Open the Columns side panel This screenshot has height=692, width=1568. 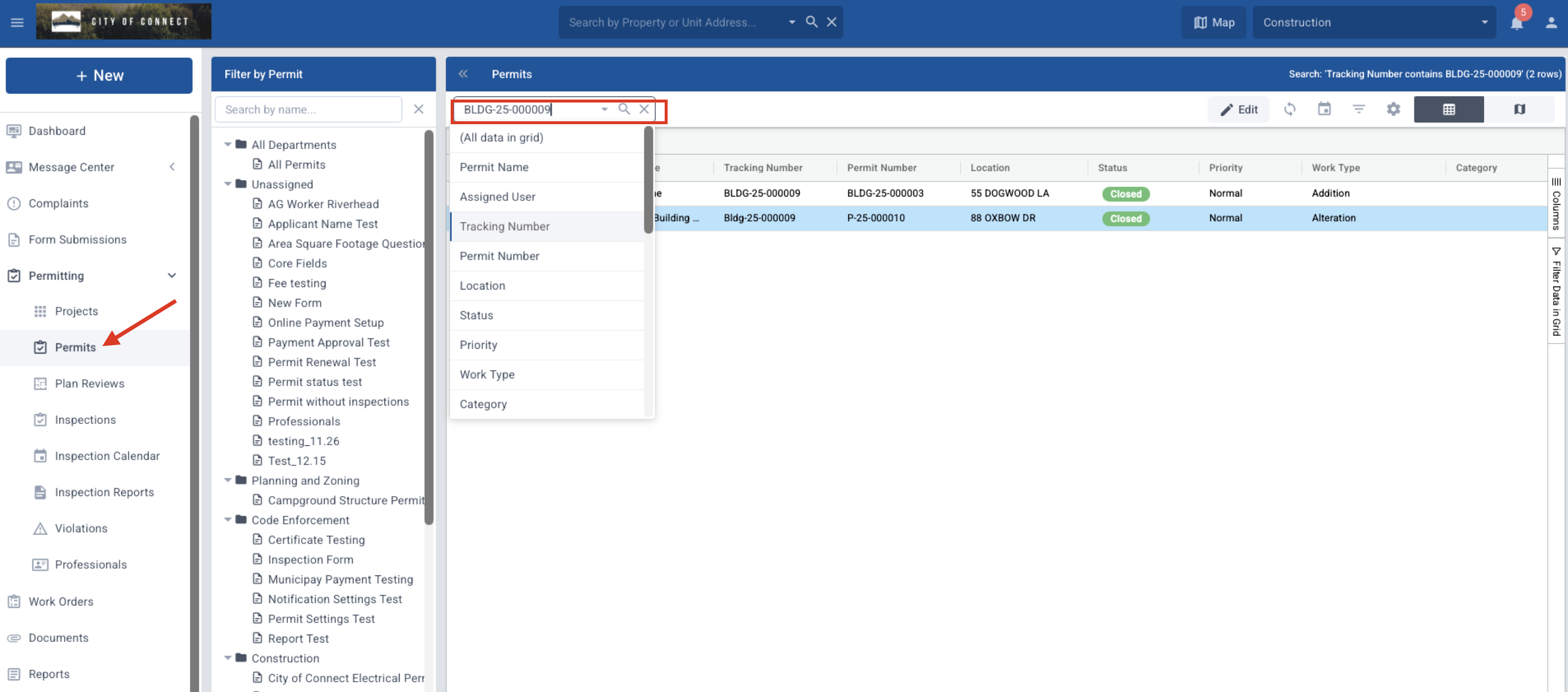coord(1556,204)
